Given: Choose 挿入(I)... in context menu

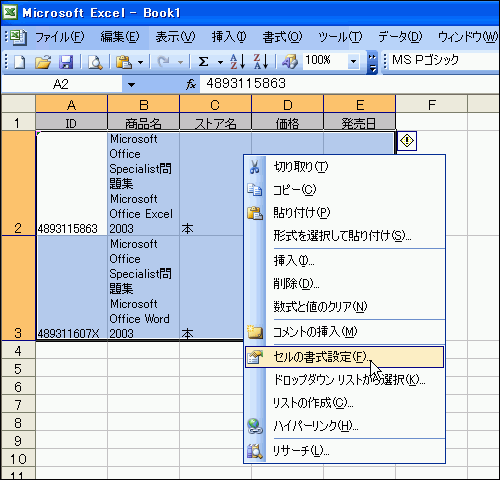Looking at the screenshot, I should [345, 261].
